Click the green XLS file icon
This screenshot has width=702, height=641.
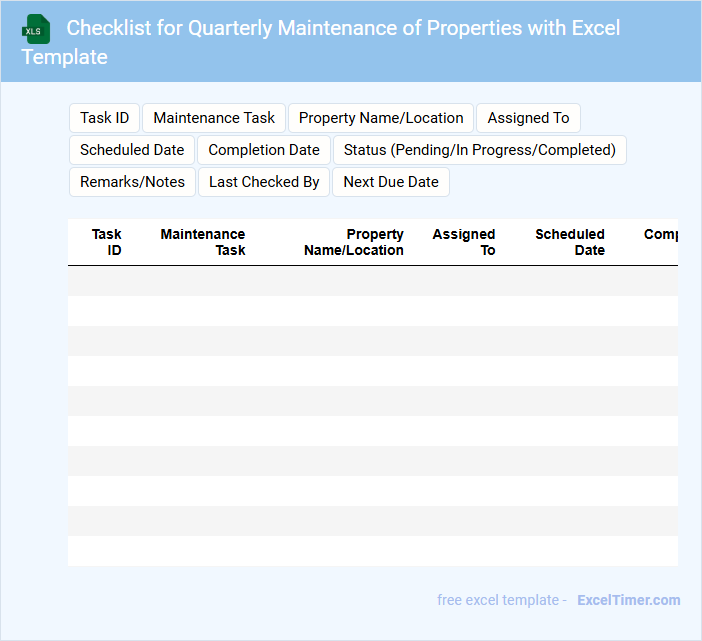click(36, 29)
